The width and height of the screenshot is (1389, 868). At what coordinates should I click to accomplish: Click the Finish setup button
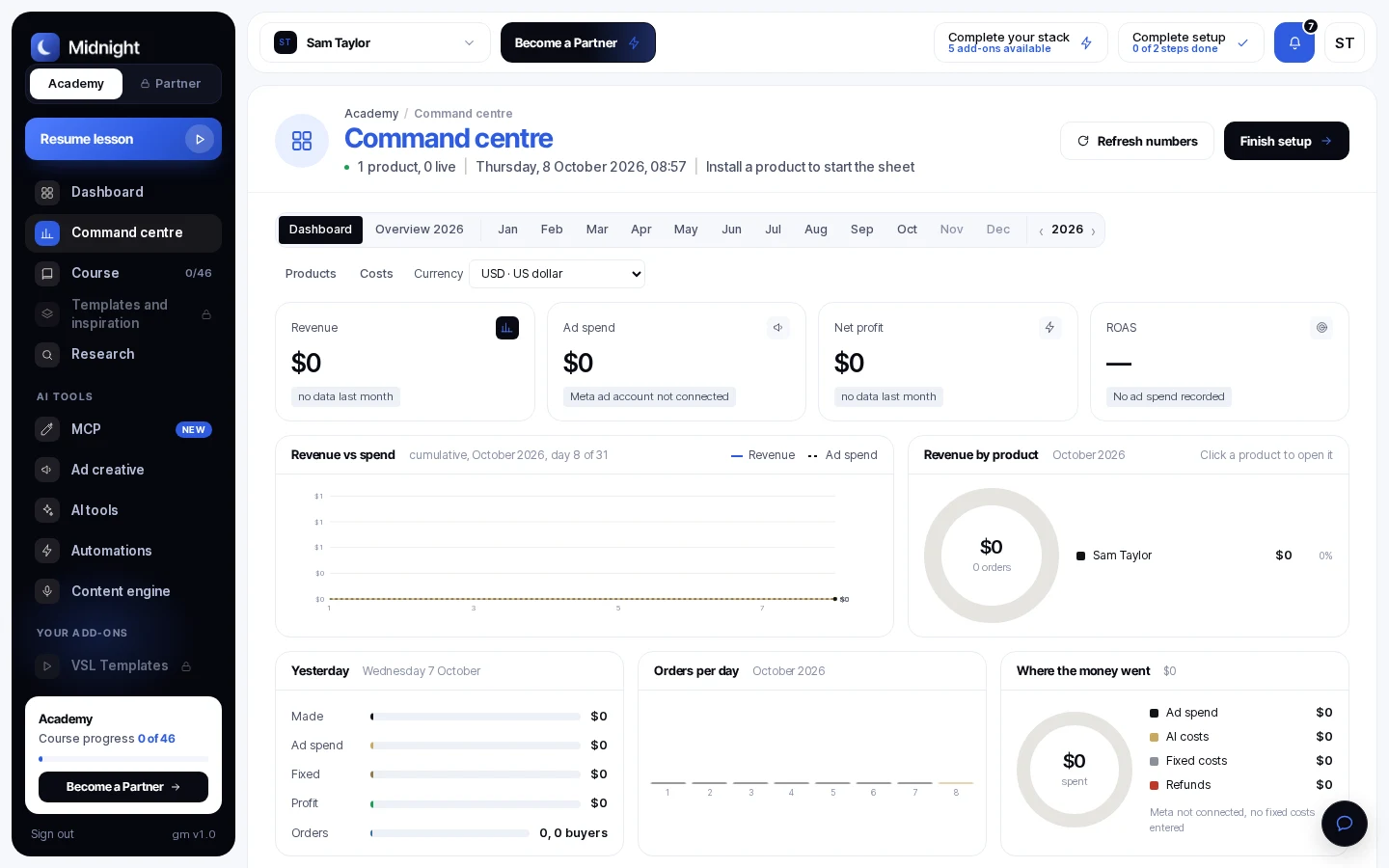tap(1287, 141)
